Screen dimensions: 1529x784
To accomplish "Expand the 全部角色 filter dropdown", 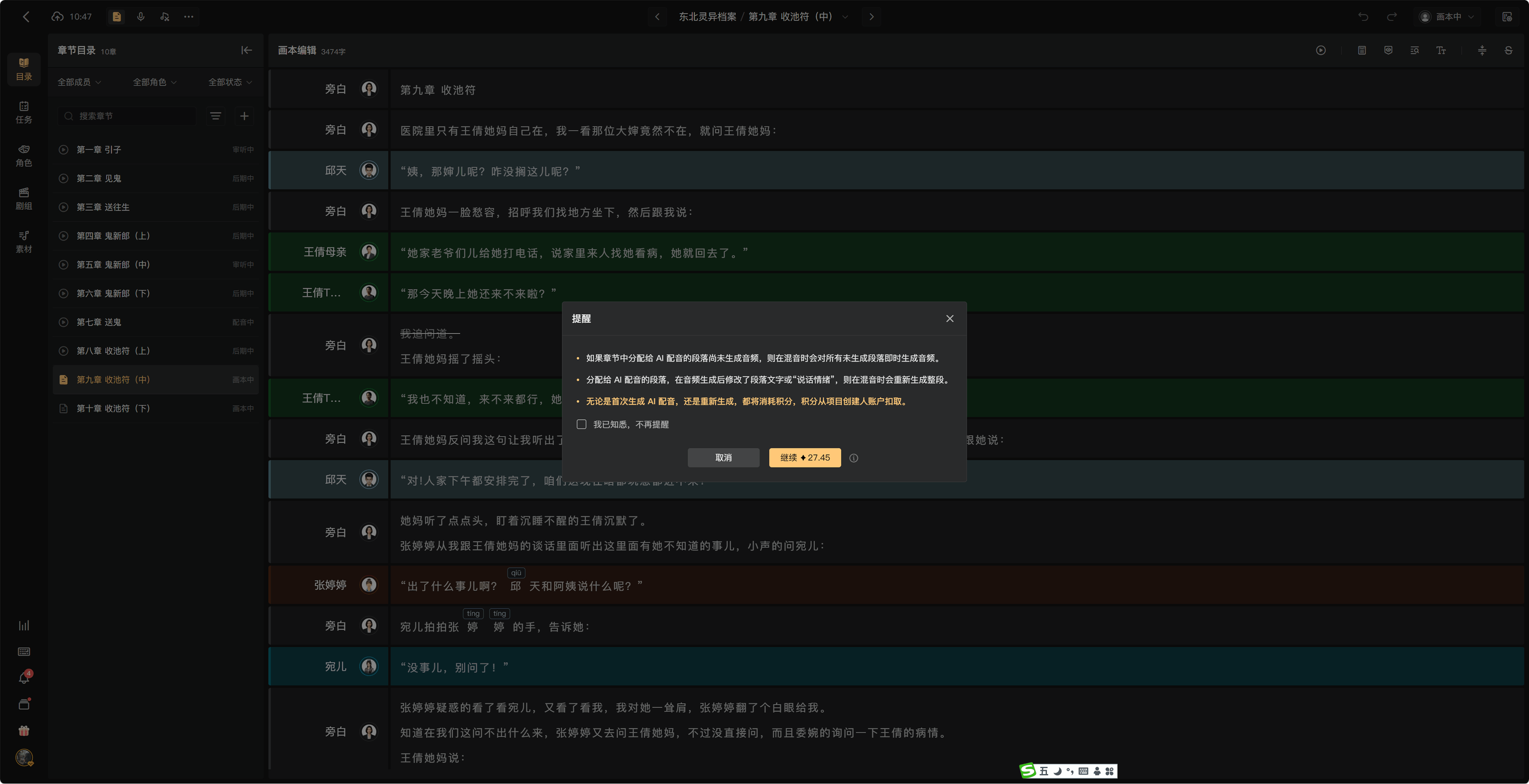I will 154,82.
